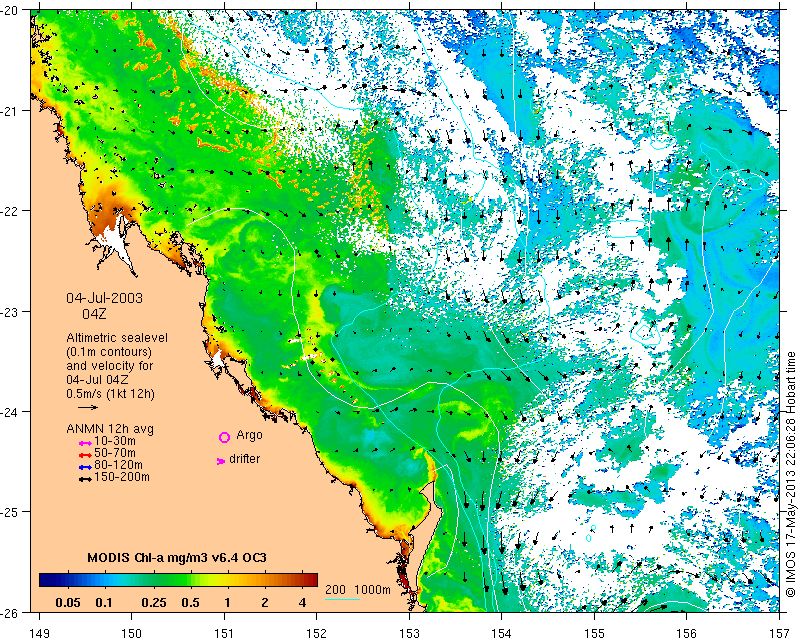
Task: Click the 'MODIS Chl-a mg/m3 v6.4 OC3' title
Action: [x=177, y=557]
